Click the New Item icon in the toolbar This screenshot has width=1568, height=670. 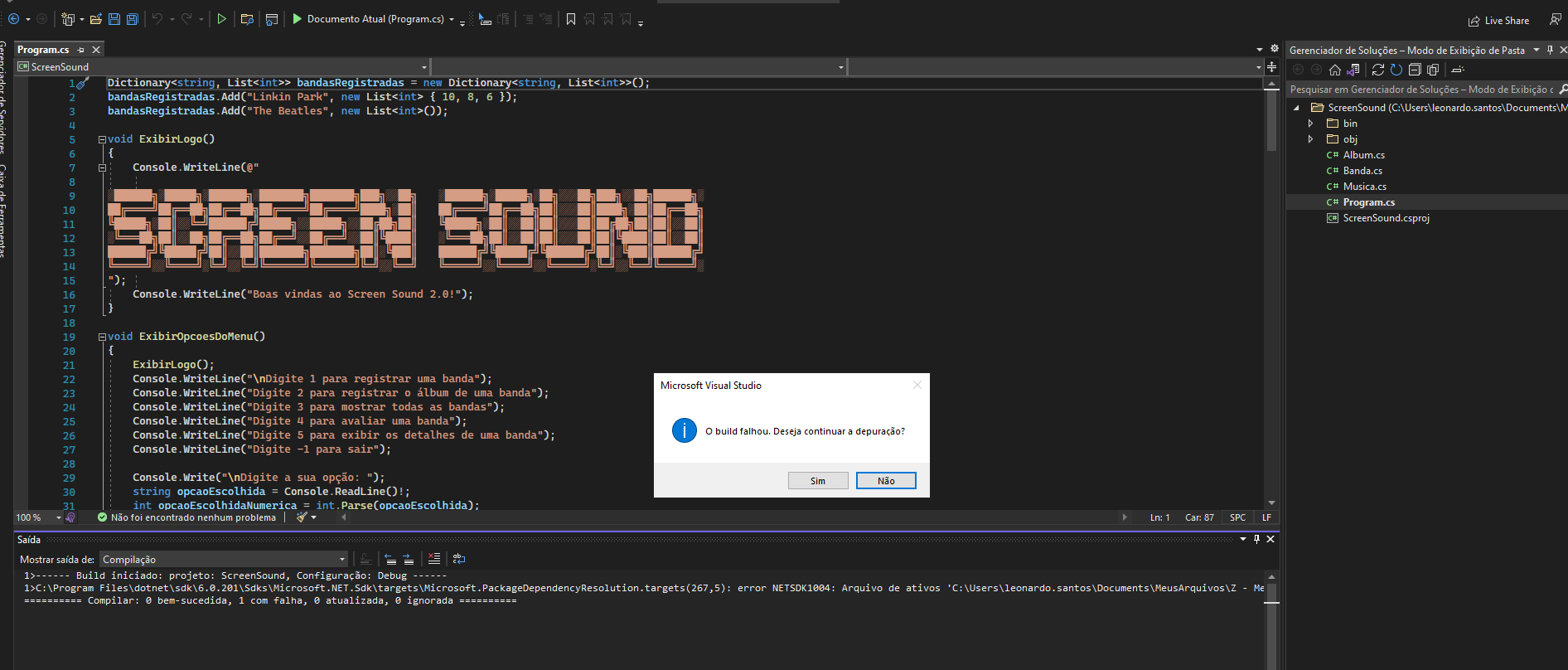pos(68,19)
